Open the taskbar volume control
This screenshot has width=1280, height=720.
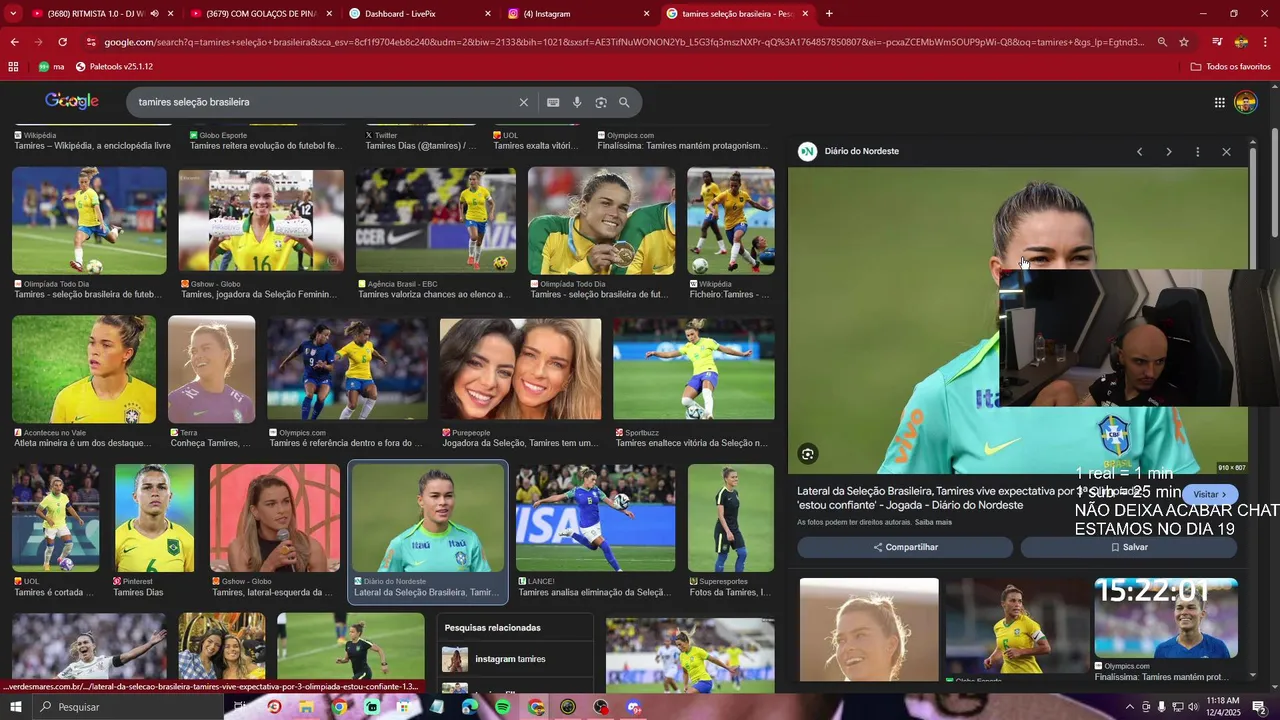point(1193,707)
